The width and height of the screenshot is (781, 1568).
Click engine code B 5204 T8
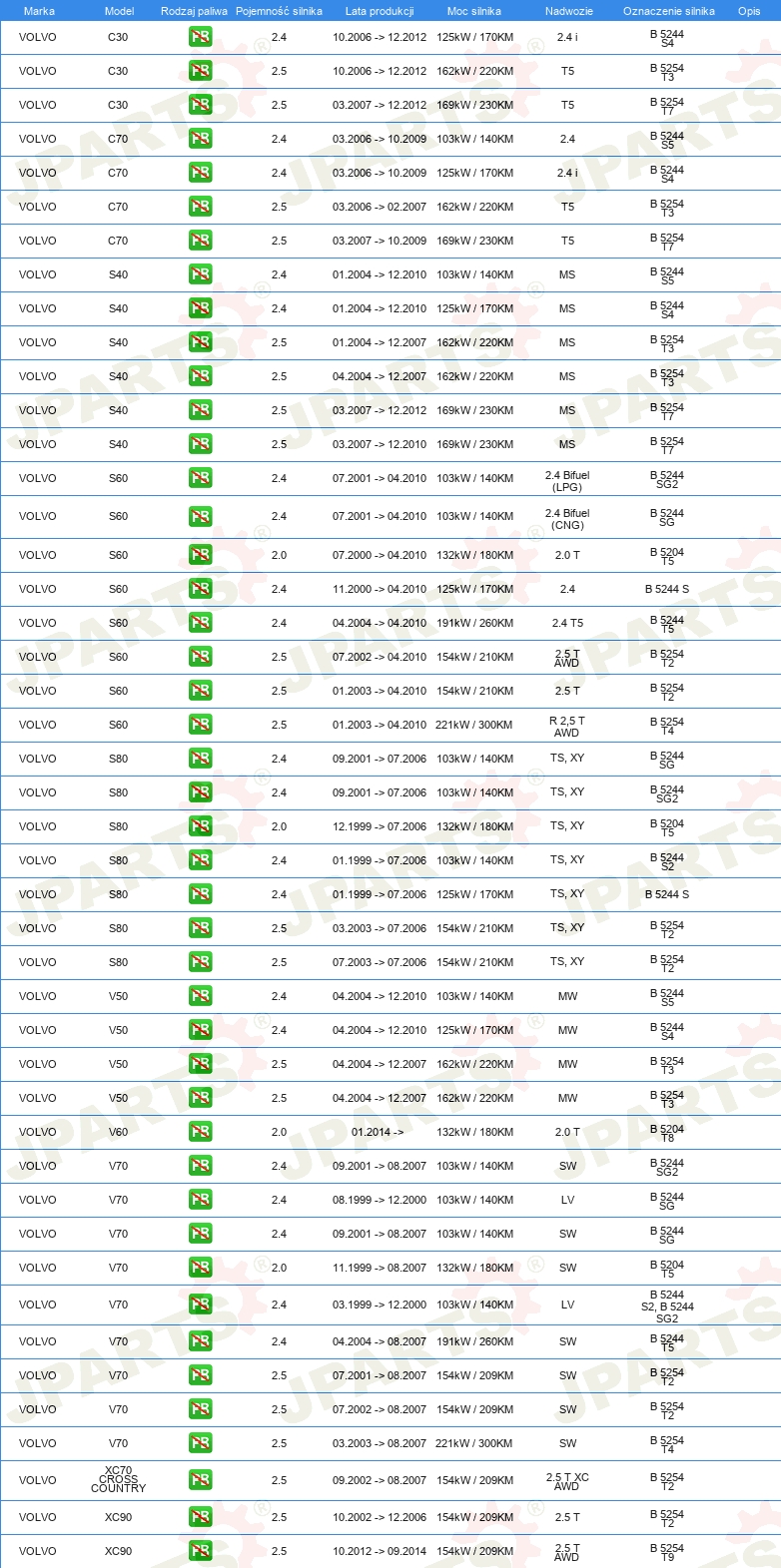667,1133
